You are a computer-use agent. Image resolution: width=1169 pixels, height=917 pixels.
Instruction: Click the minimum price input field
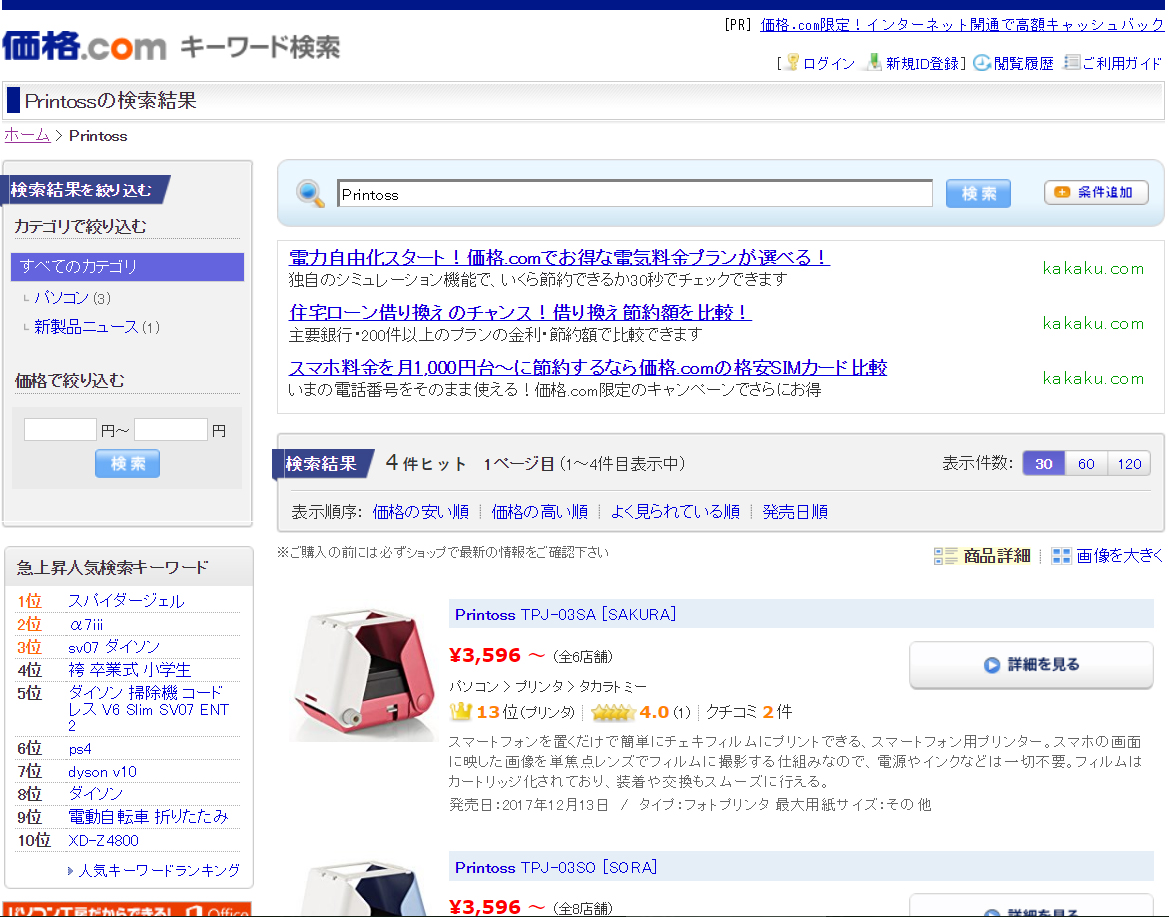60,429
